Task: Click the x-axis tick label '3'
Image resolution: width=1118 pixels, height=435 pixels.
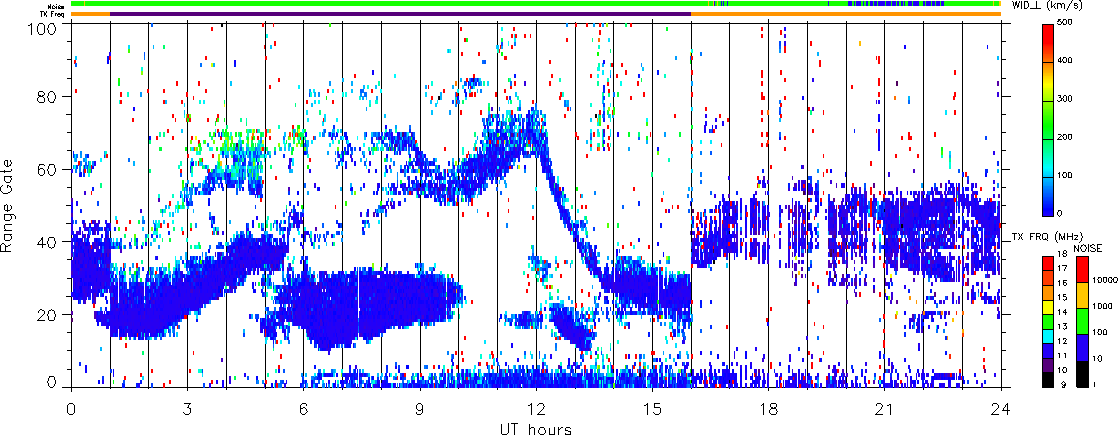Action: tap(188, 409)
